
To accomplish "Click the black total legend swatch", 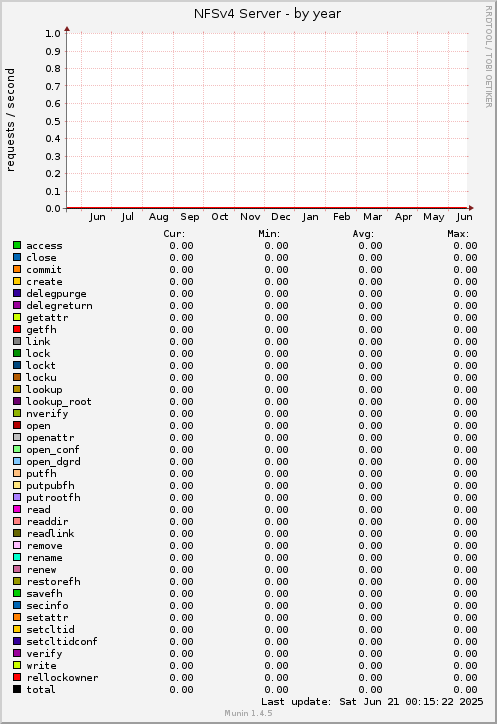I will (17, 689).
